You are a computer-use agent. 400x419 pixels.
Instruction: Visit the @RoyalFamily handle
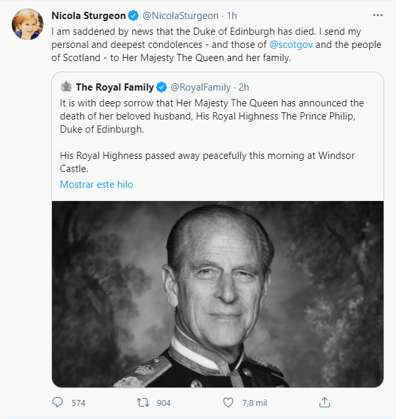point(200,87)
